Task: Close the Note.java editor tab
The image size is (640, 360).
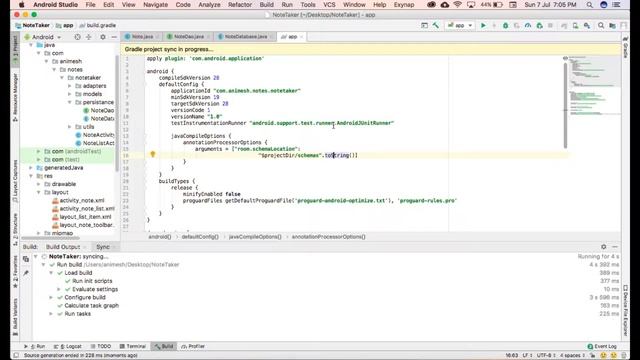Action: click(x=158, y=37)
